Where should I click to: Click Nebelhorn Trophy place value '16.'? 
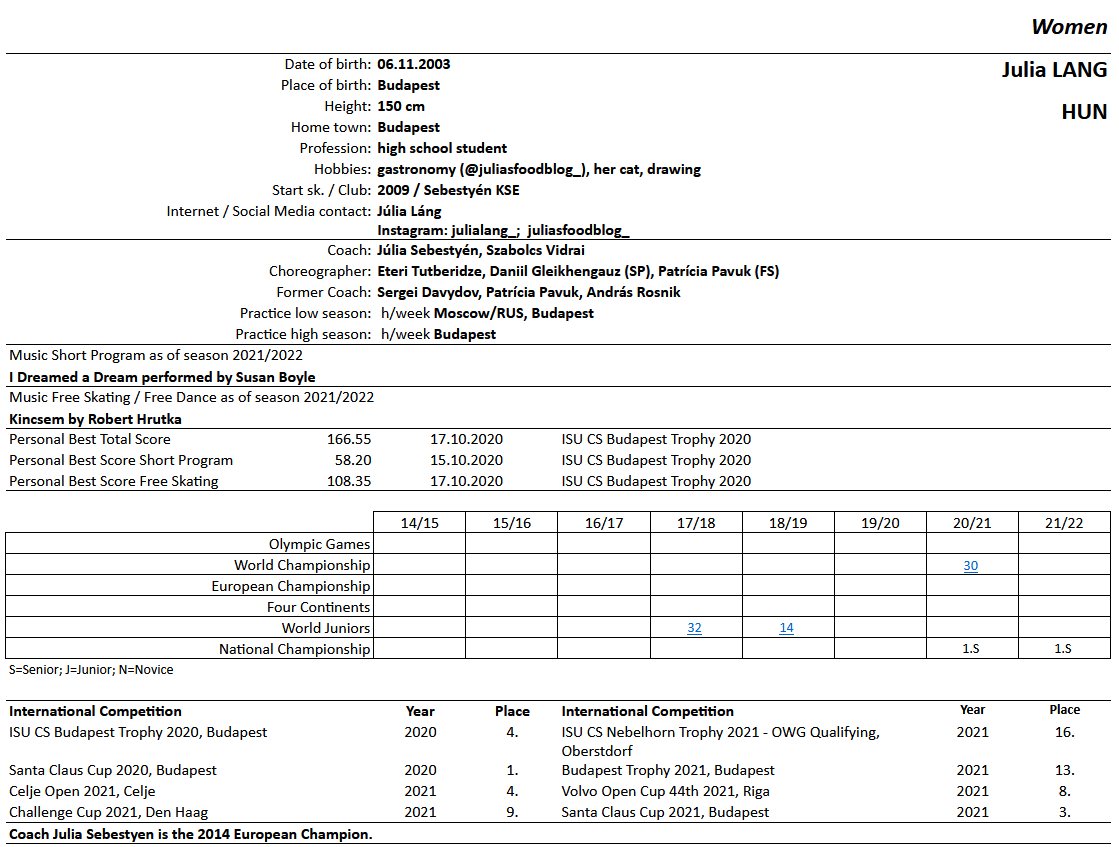pos(1064,733)
